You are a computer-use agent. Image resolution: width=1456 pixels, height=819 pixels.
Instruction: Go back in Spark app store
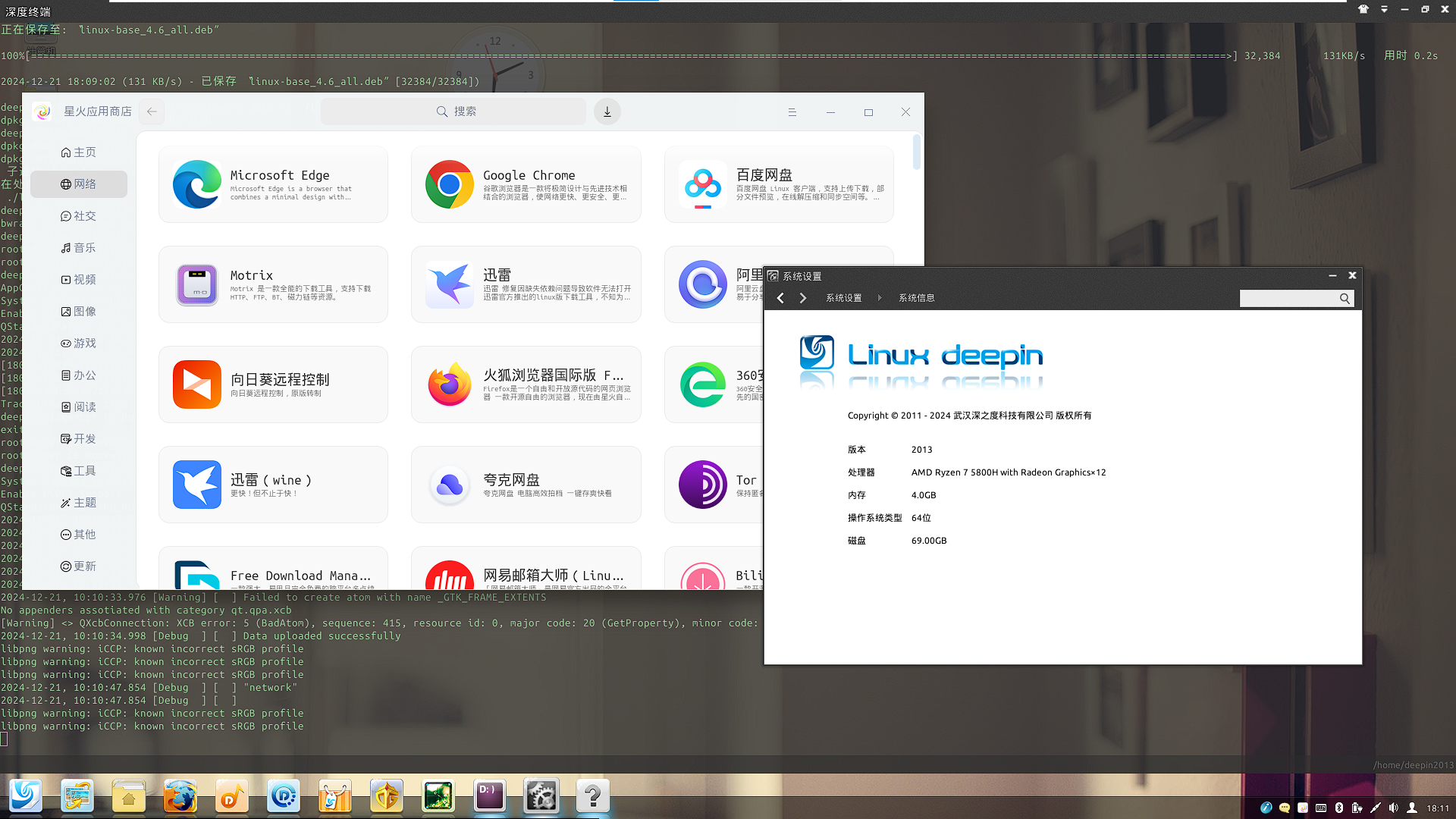pyautogui.click(x=152, y=111)
